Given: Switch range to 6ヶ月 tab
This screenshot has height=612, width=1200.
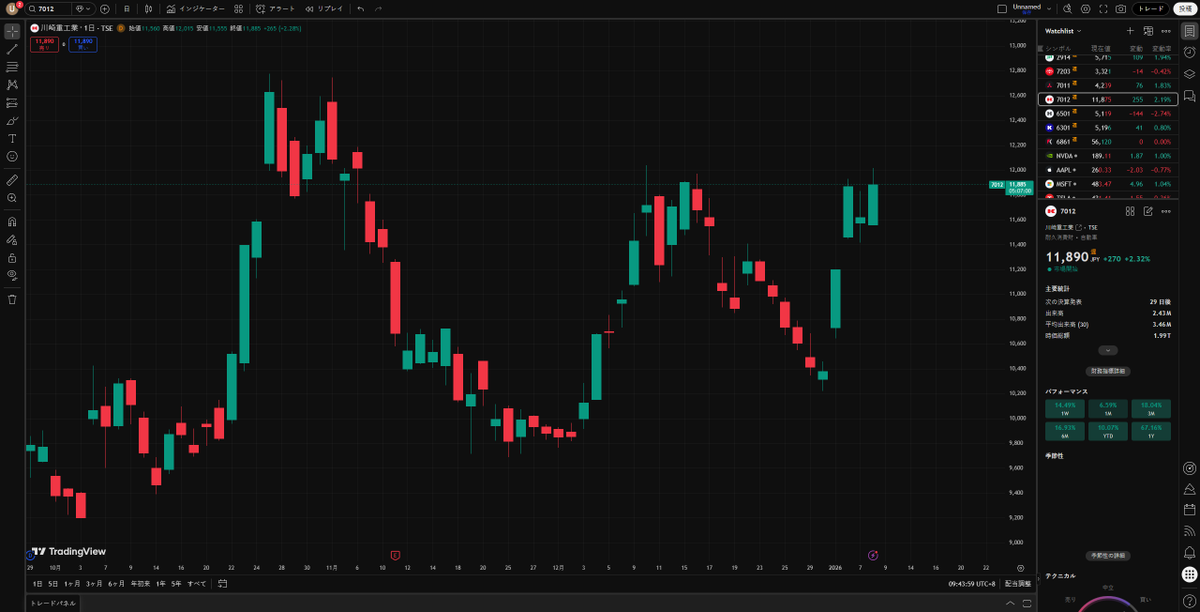Looking at the screenshot, I should tap(116, 583).
